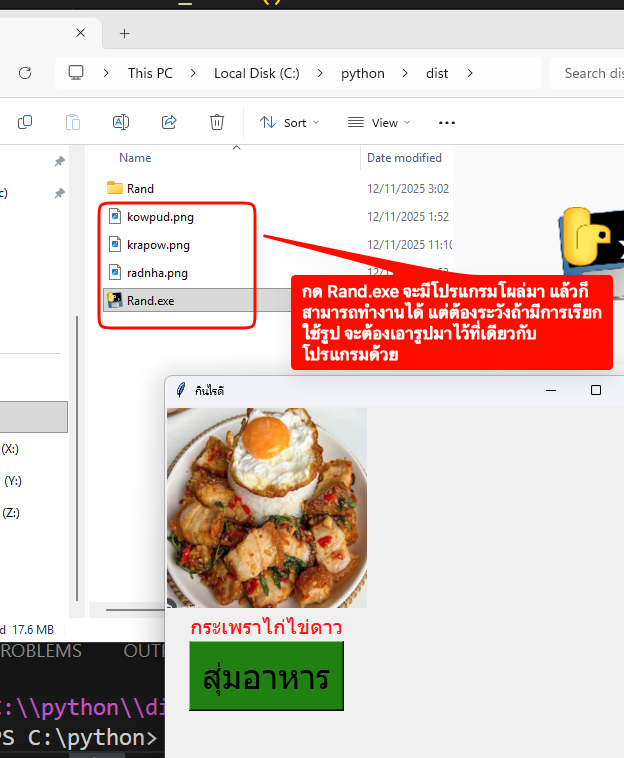
Task: Select the Rand.exe file
Action: tap(150, 300)
